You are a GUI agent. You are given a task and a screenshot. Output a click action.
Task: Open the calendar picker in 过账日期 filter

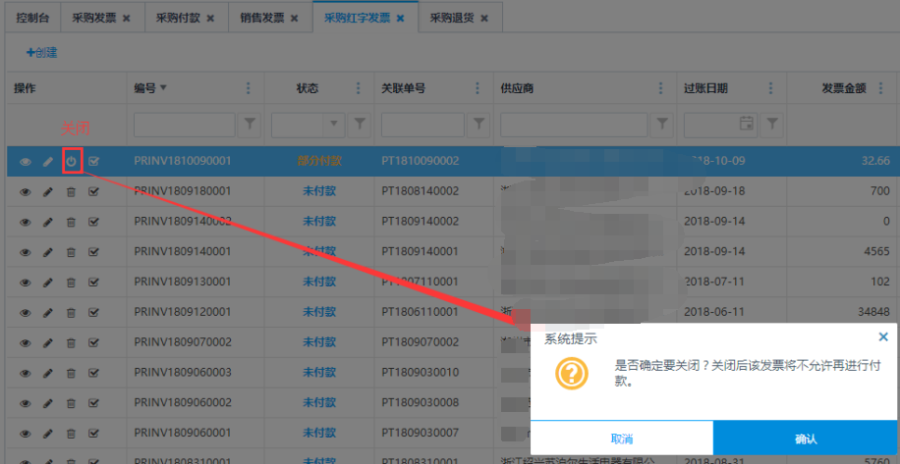[x=746, y=124]
